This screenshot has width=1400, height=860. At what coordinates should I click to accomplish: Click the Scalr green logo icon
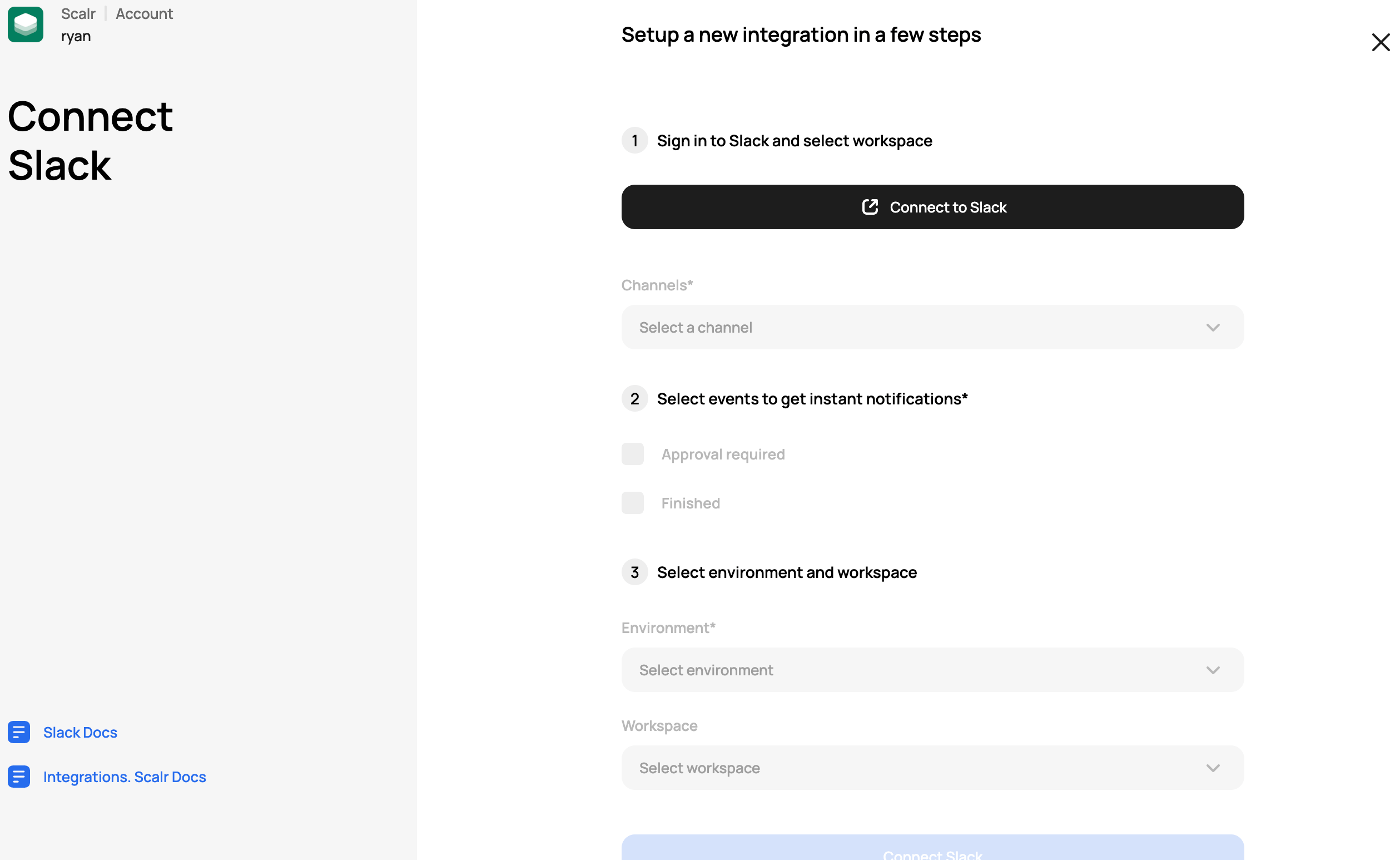26,24
